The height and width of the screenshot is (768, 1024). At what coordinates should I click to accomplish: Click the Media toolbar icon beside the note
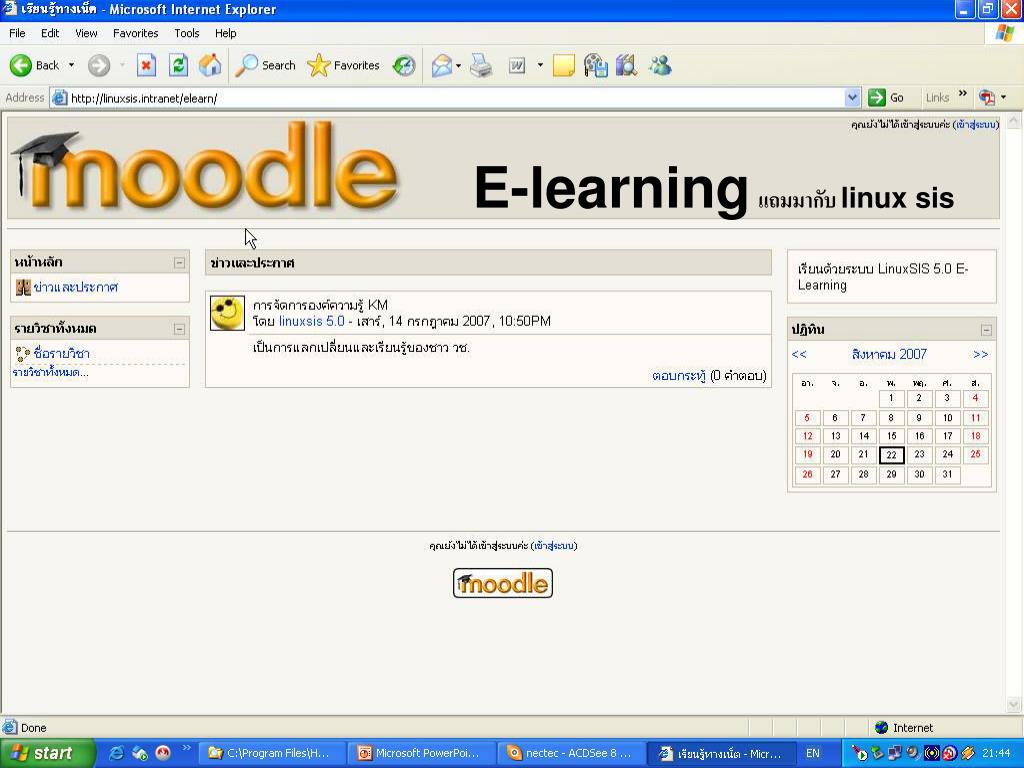[x=596, y=65]
